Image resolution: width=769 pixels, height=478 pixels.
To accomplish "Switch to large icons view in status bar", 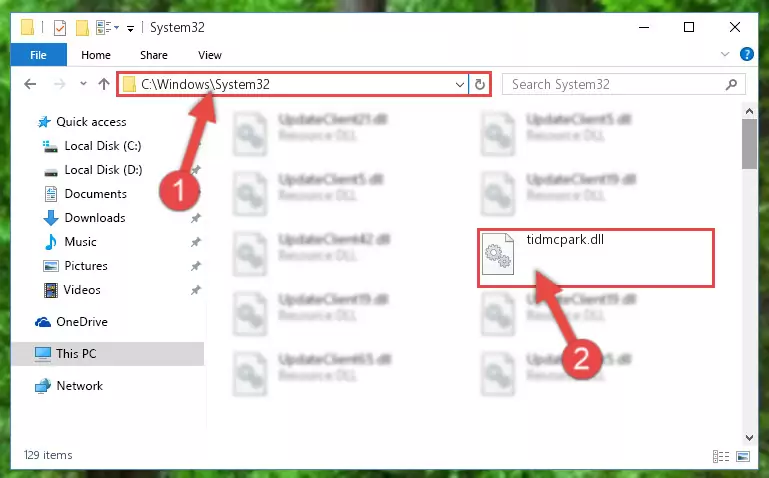I will pos(743,456).
